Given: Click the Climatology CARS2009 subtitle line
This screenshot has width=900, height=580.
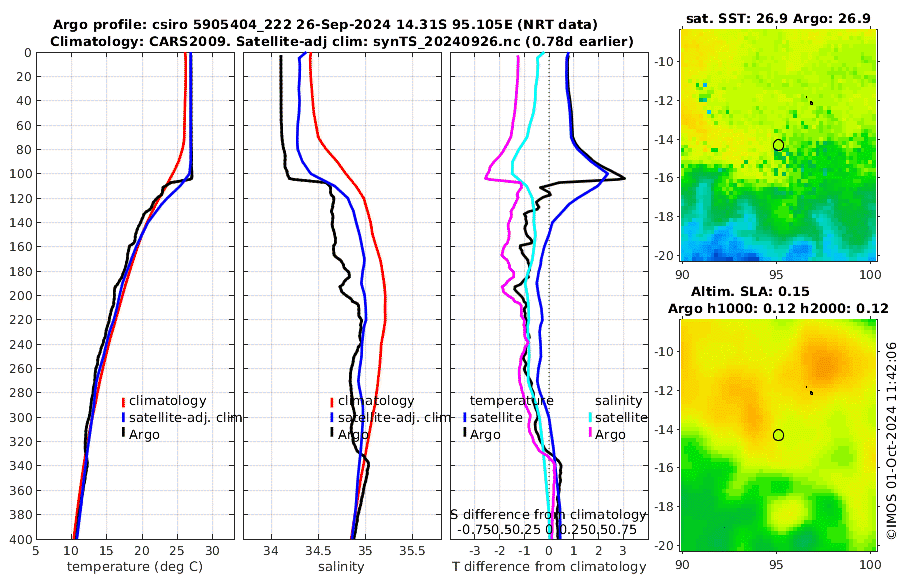Looking at the screenshot, I should (x=342, y=41).
